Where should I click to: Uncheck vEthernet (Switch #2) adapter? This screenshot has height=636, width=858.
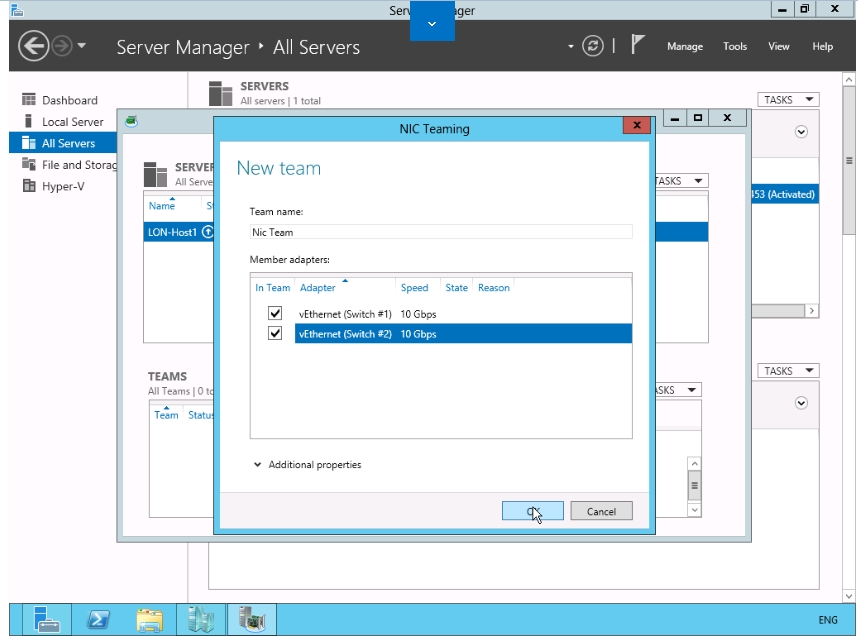click(275, 333)
